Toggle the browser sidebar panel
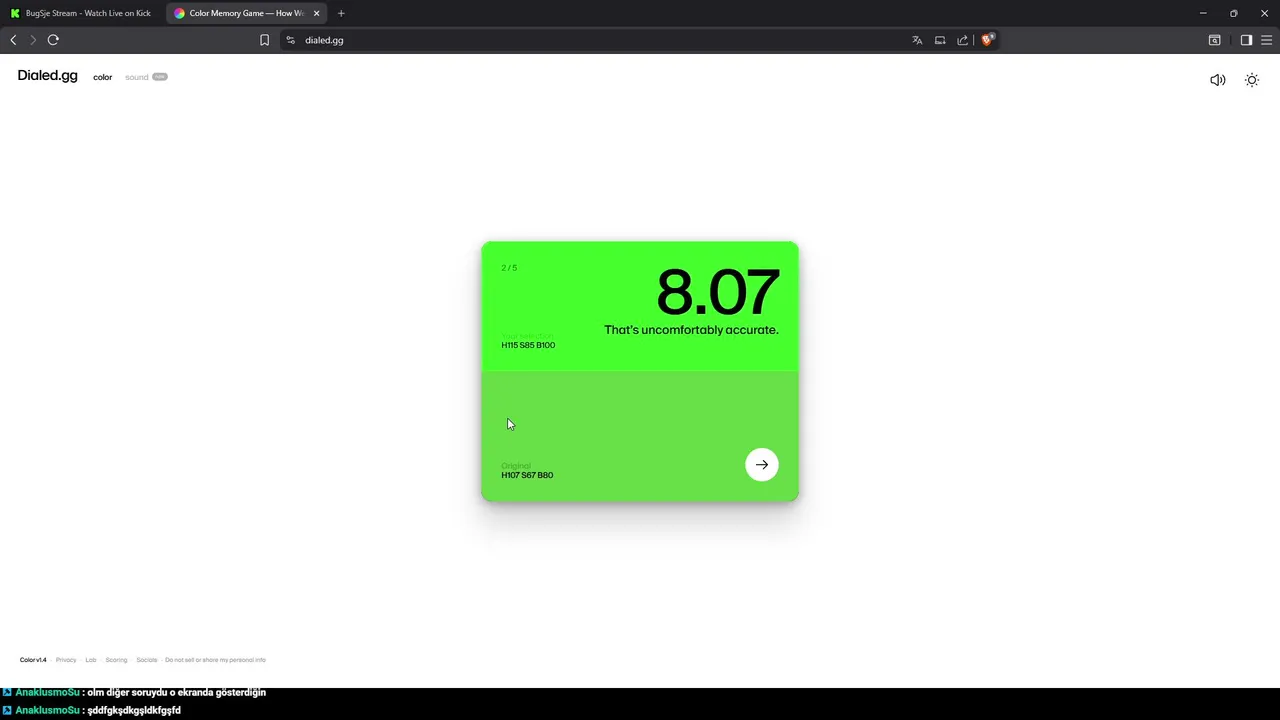 (1246, 40)
